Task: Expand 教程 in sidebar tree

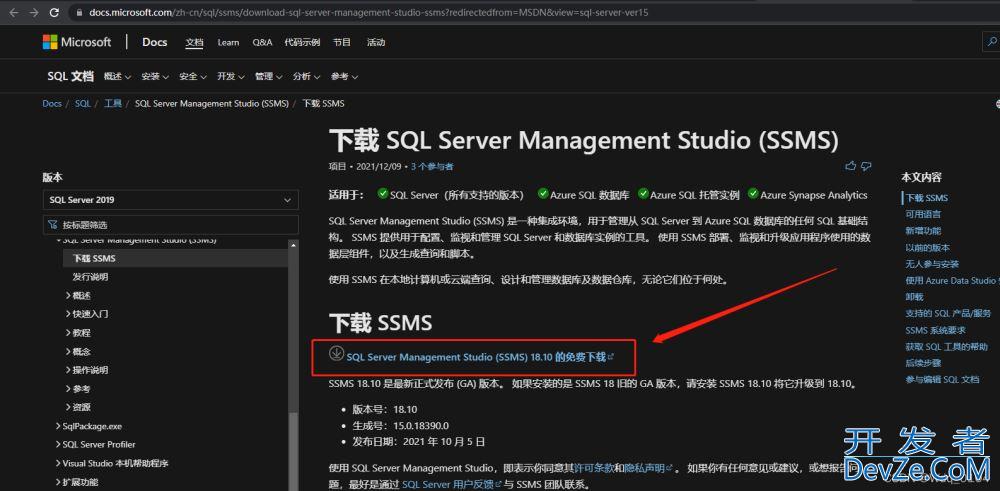Action: 78,332
